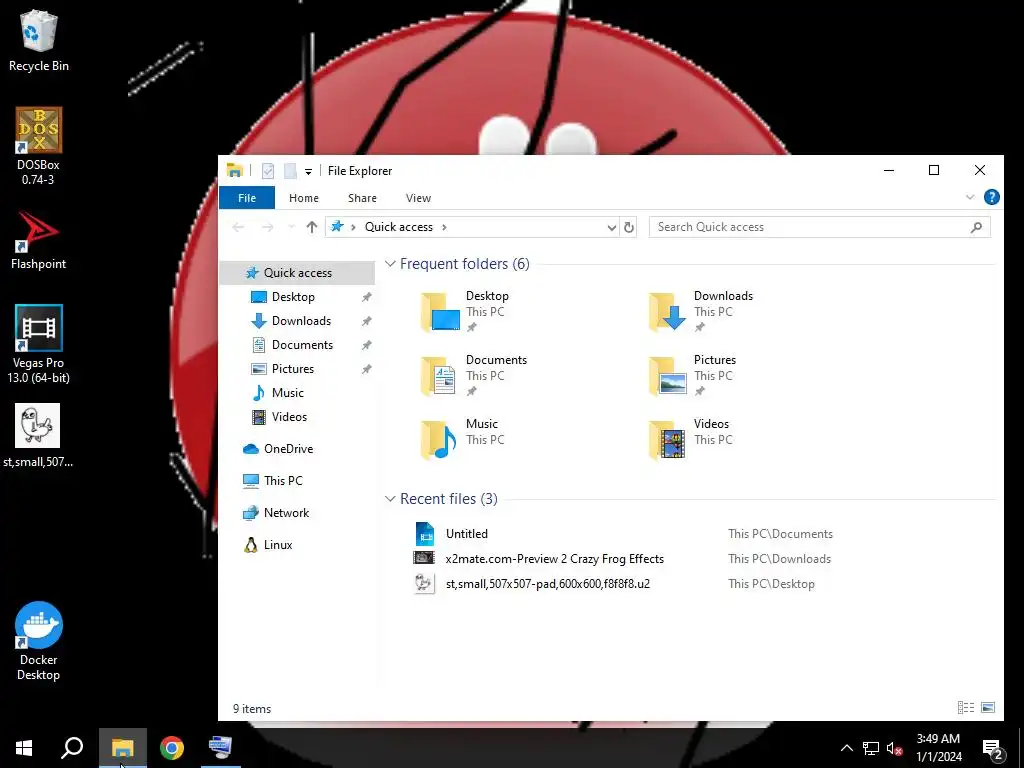Screen dimensions: 1024x768
Task: Select This PC in the navigation pane
Action: pos(296,481)
